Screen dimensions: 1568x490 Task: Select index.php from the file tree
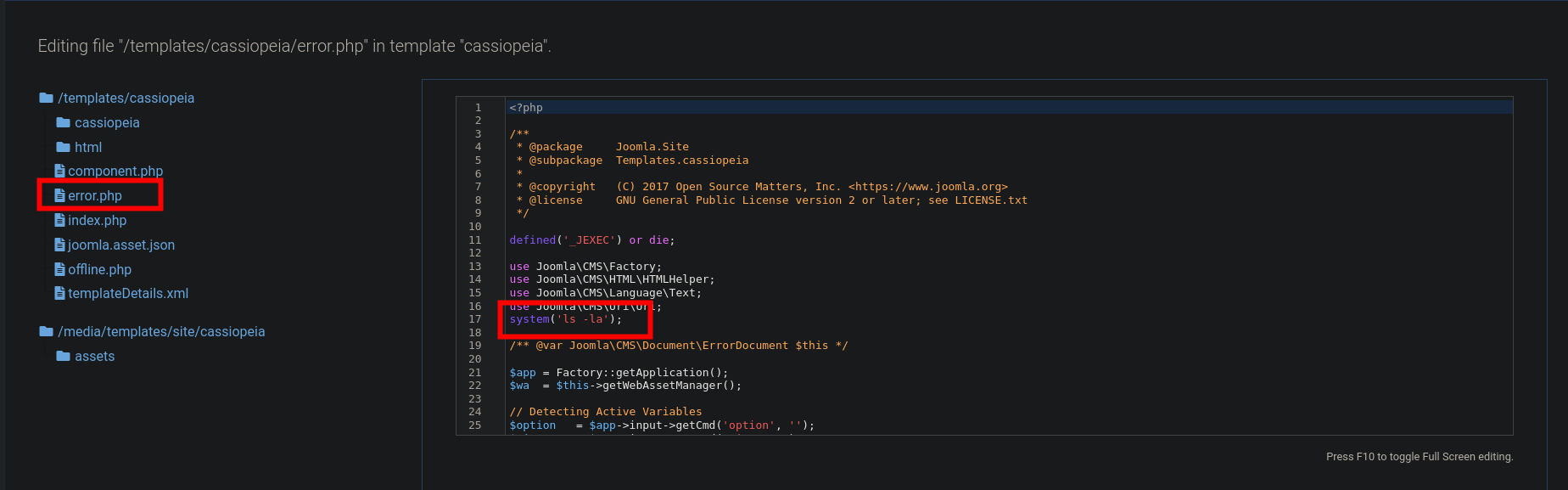pyautogui.click(x=97, y=221)
